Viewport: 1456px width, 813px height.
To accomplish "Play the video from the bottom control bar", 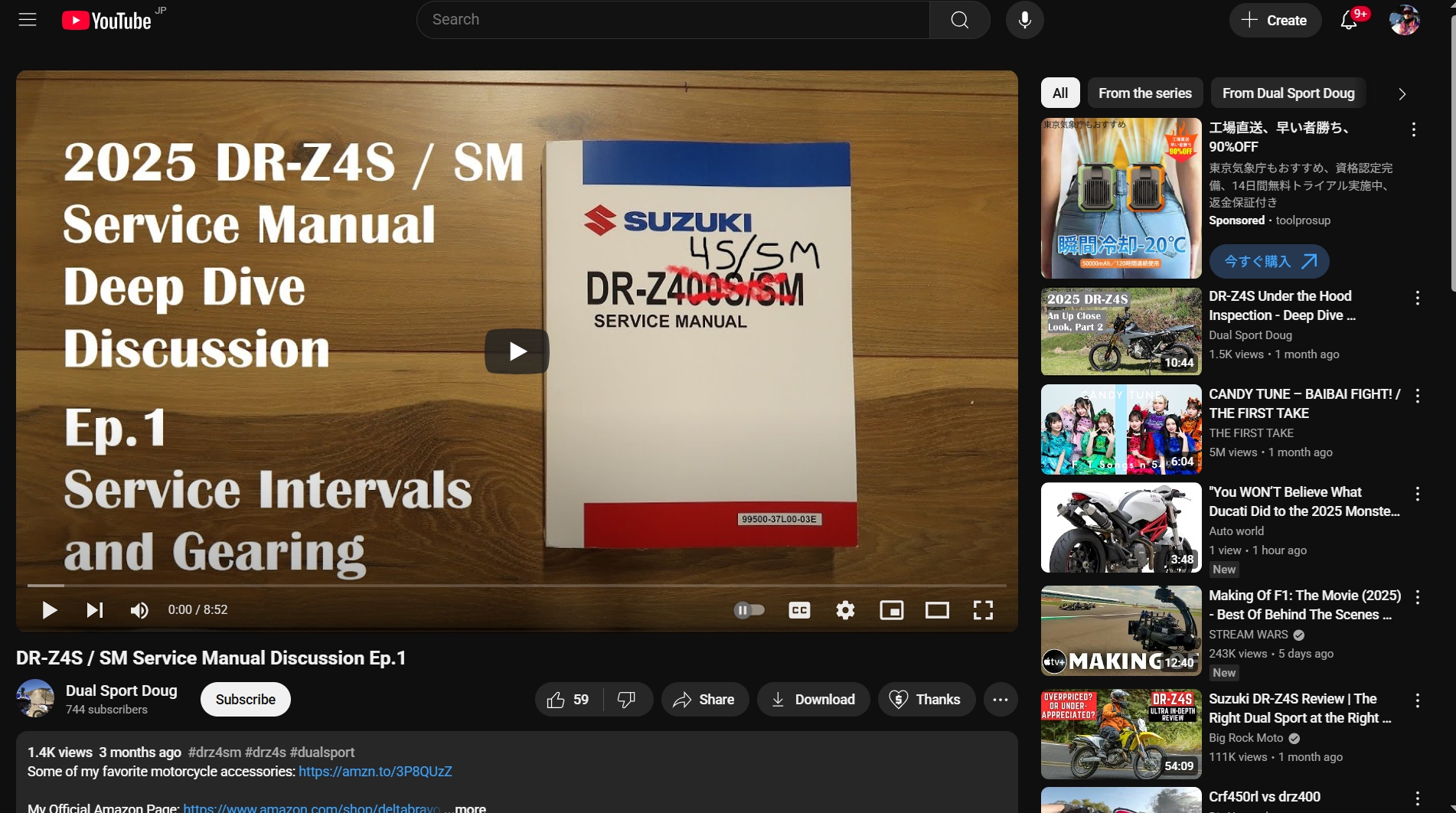I will (x=50, y=610).
